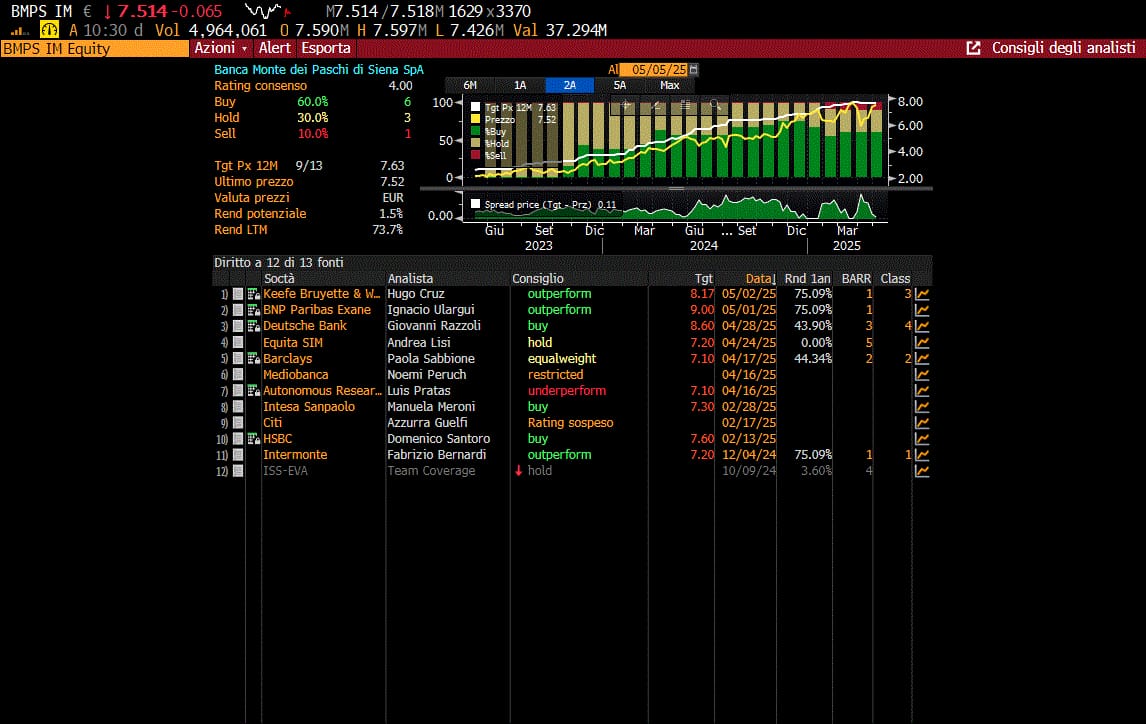Click the pop-out icon beside Consigli degli analisti
Image resolution: width=1146 pixels, height=724 pixels.
(x=973, y=48)
